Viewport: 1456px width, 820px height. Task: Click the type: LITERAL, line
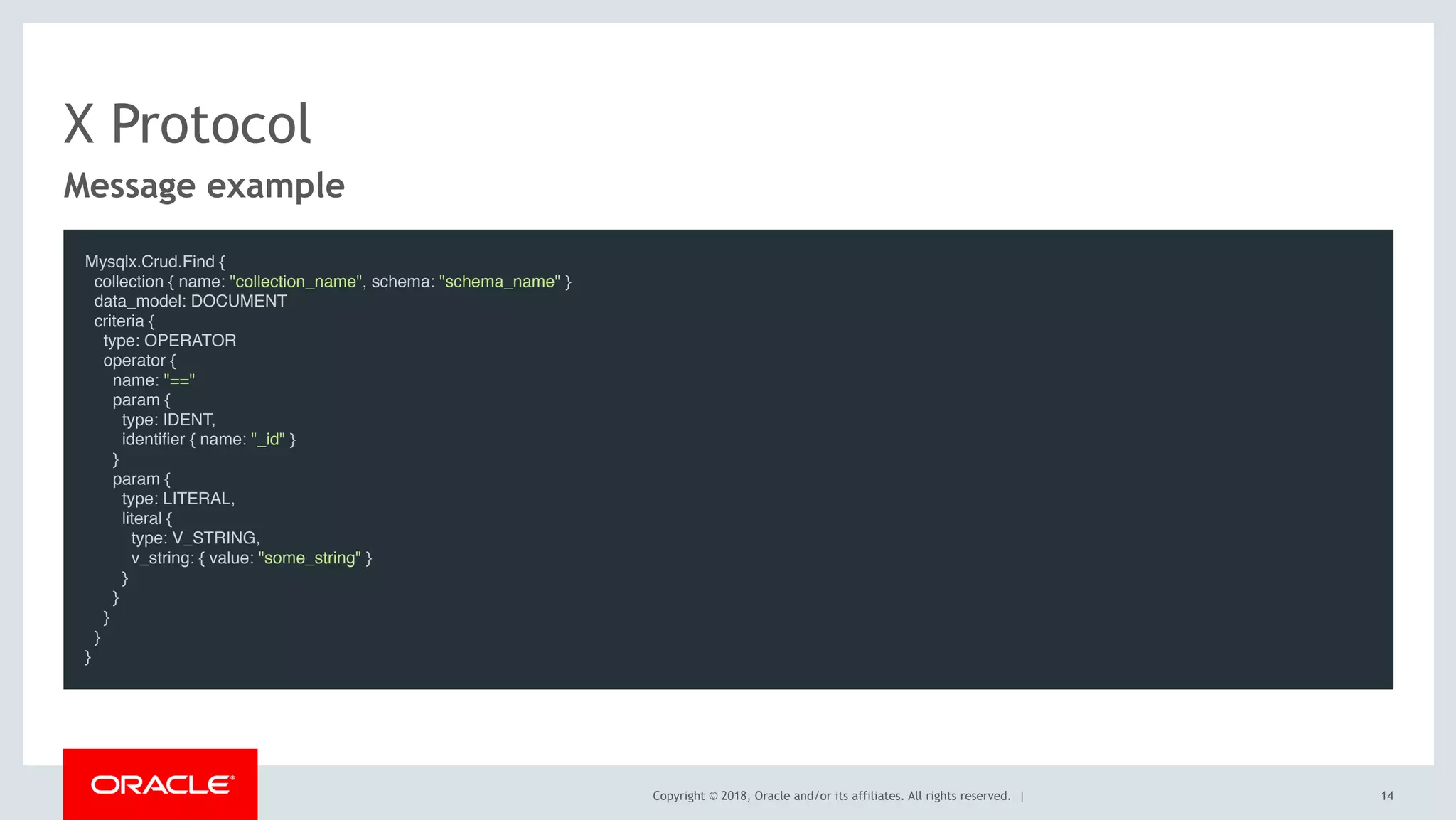tap(178, 499)
